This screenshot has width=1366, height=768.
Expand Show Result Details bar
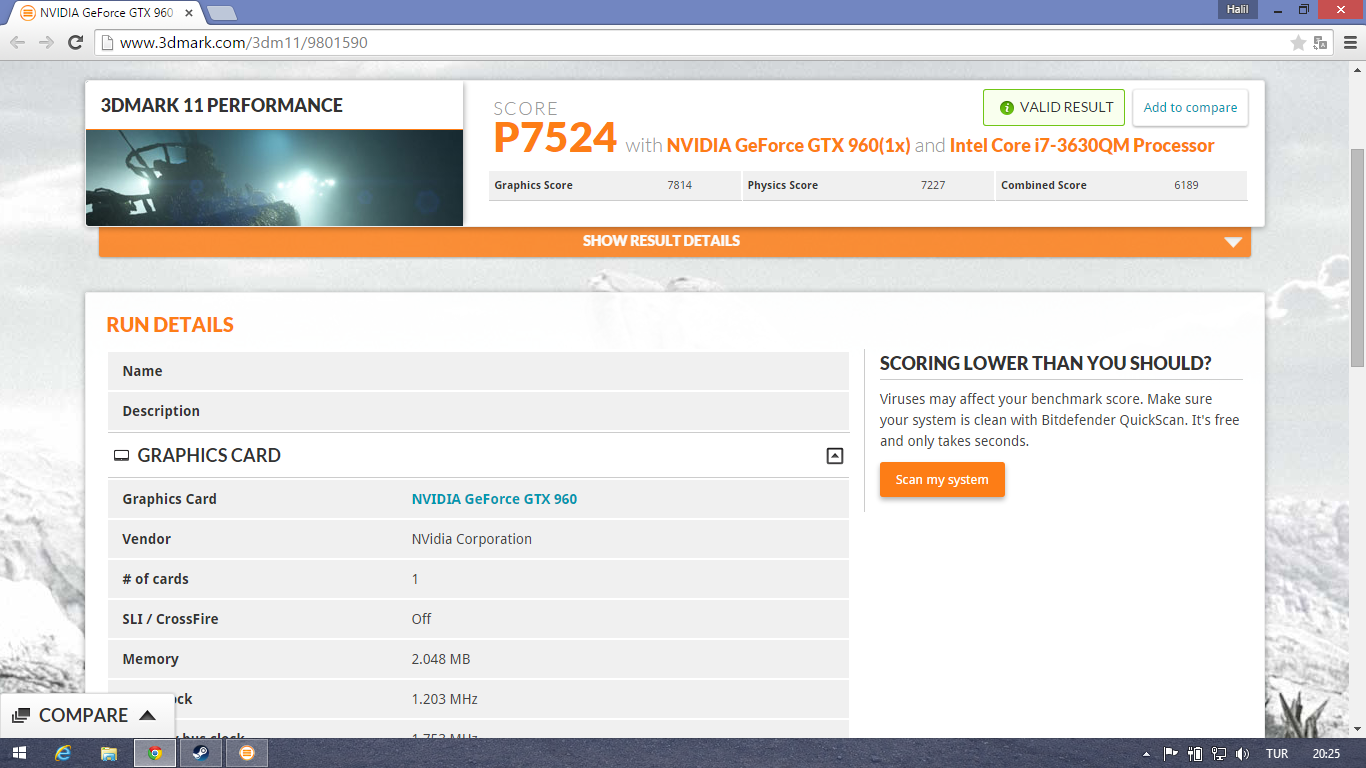(674, 241)
